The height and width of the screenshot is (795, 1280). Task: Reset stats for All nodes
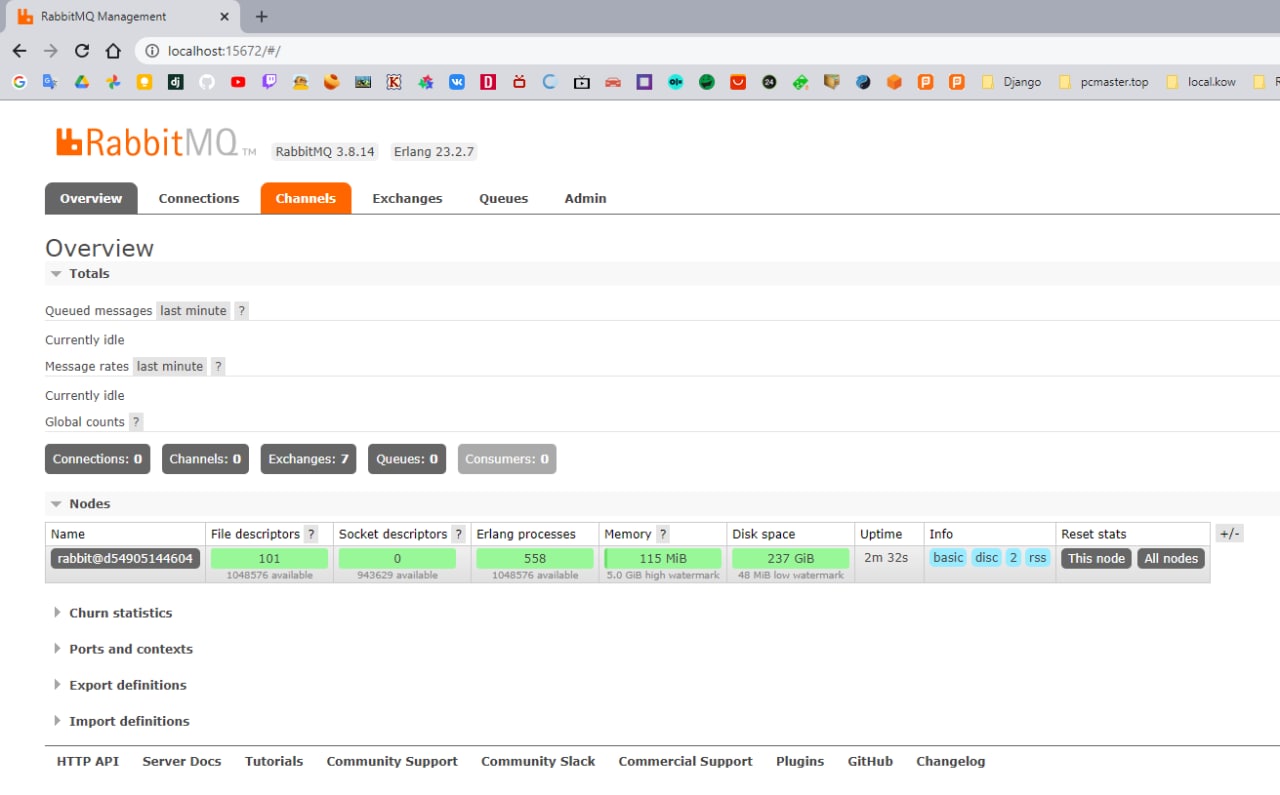pyautogui.click(x=1171, y=559)
